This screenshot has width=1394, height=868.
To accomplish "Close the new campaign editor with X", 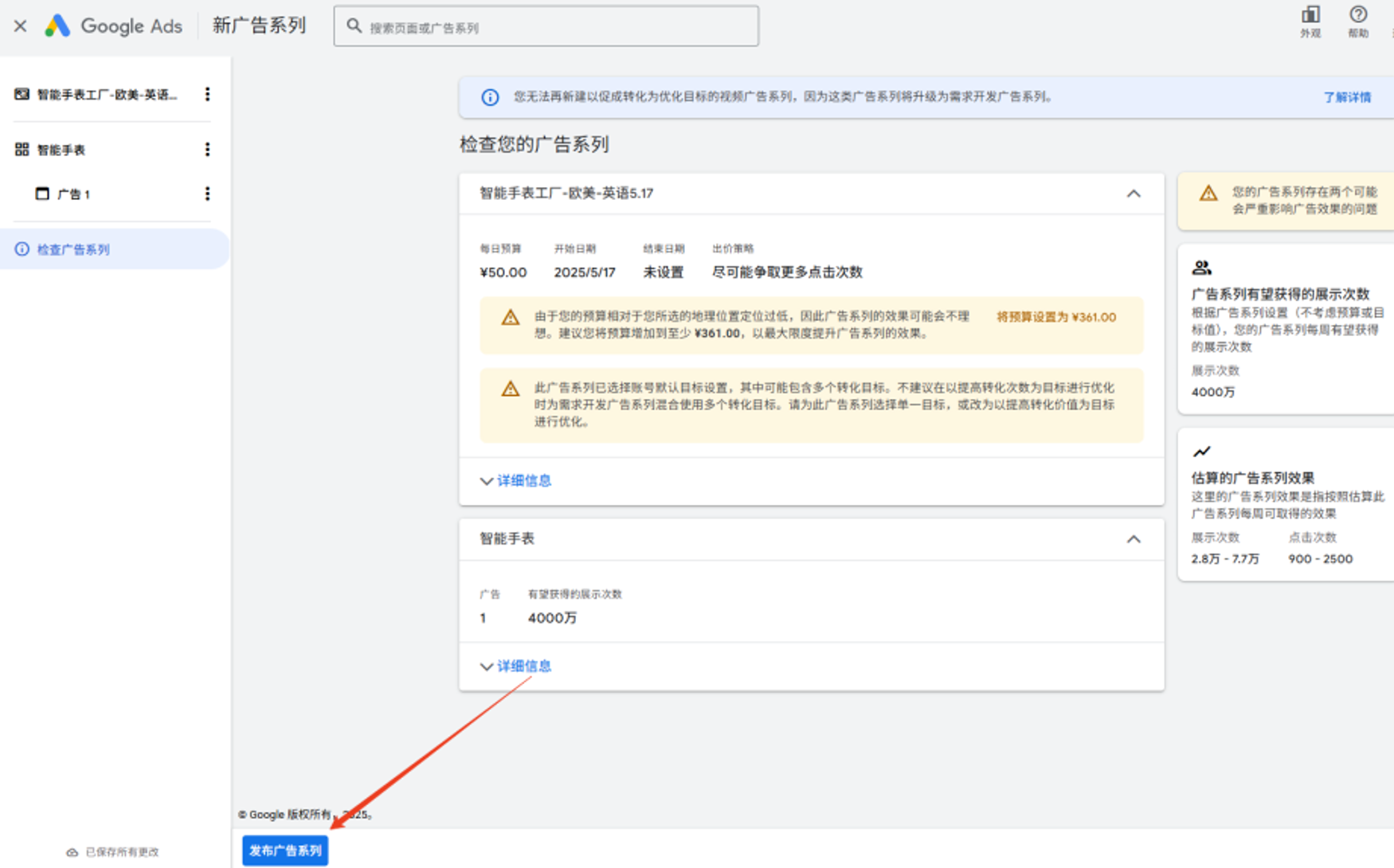I will point(21,26).
